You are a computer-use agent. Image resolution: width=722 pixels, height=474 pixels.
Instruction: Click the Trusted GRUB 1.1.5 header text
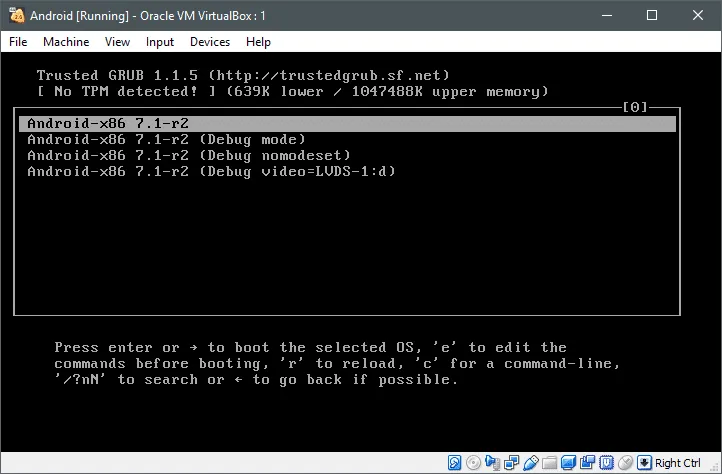(243, 75)
